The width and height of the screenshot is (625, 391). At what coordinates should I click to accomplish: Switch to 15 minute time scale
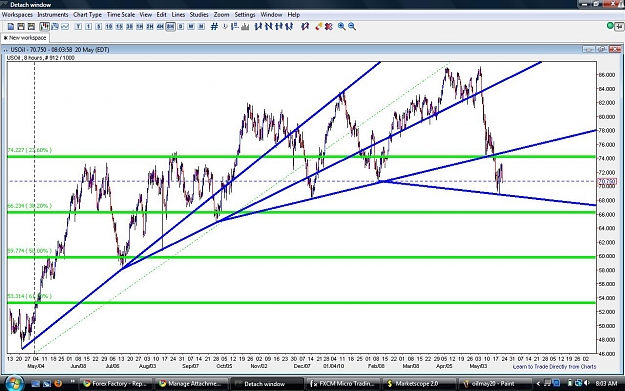119,27
